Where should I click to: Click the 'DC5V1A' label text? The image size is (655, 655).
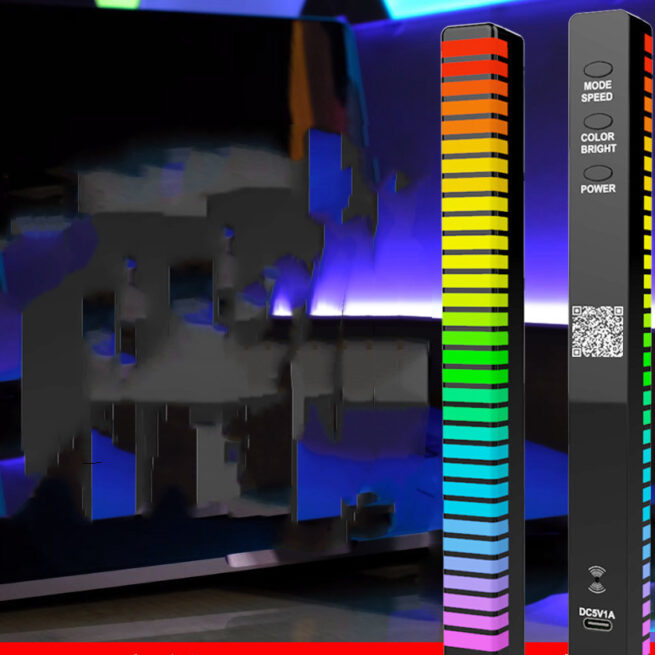pyautogui.click(x=597, y=614)
